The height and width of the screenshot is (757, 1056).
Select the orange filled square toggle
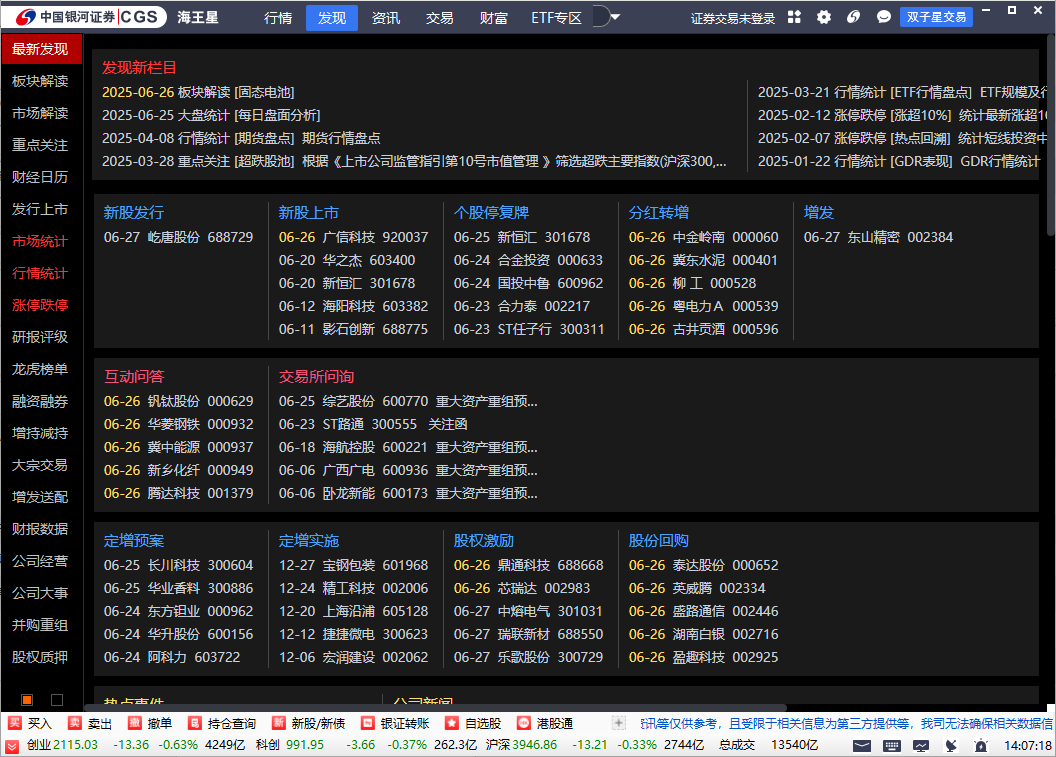pyautogui.click(x=27, y=700)
